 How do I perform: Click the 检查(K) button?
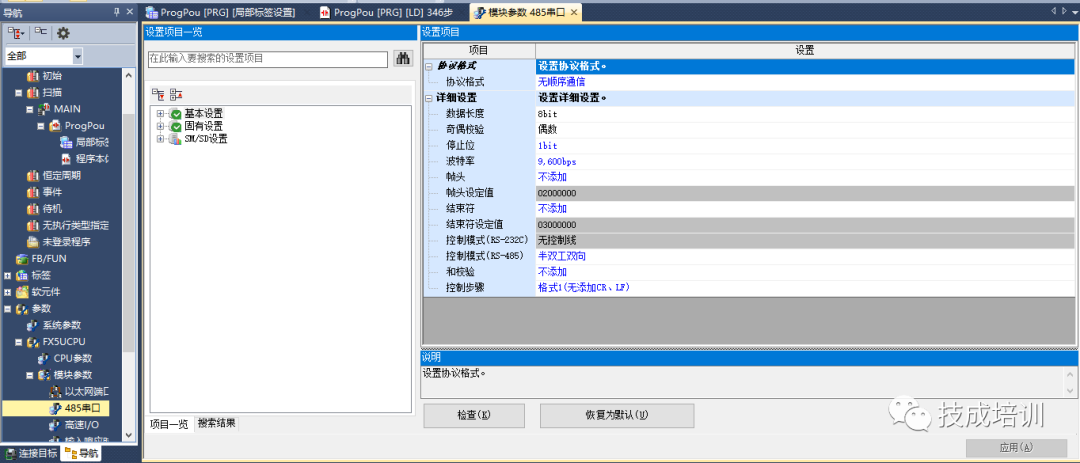(x=474, y=415)
